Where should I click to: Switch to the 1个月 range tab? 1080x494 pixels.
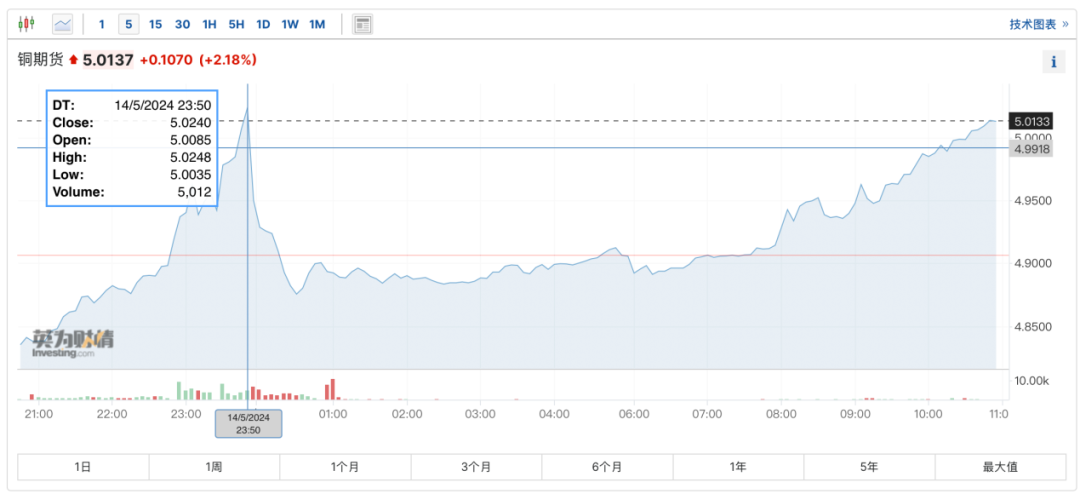click(x=345, y=466)
